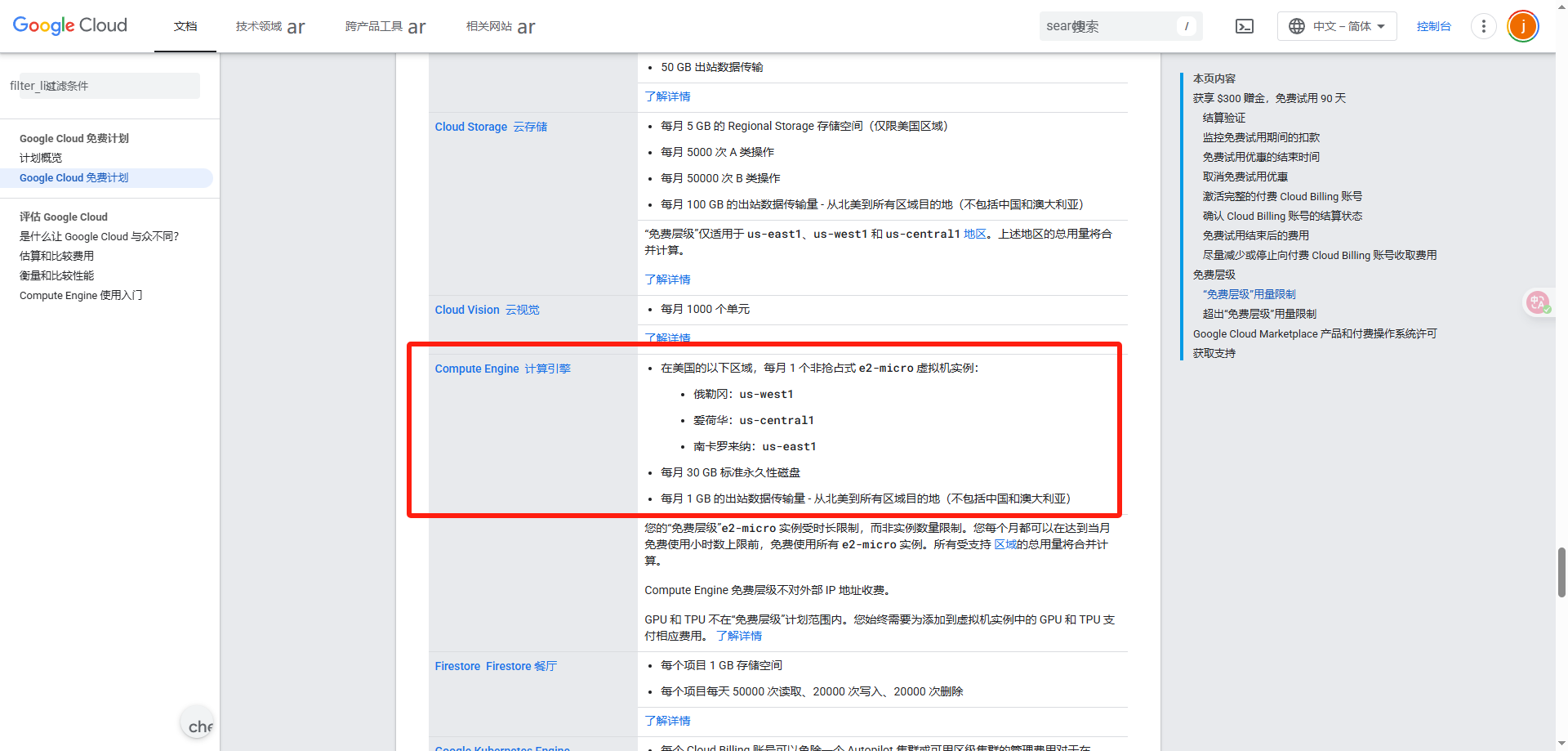Jump to Google Cloud Marketplace 产品和付费操作系统许可
Screen dimensions: 1568x751
1315,333
